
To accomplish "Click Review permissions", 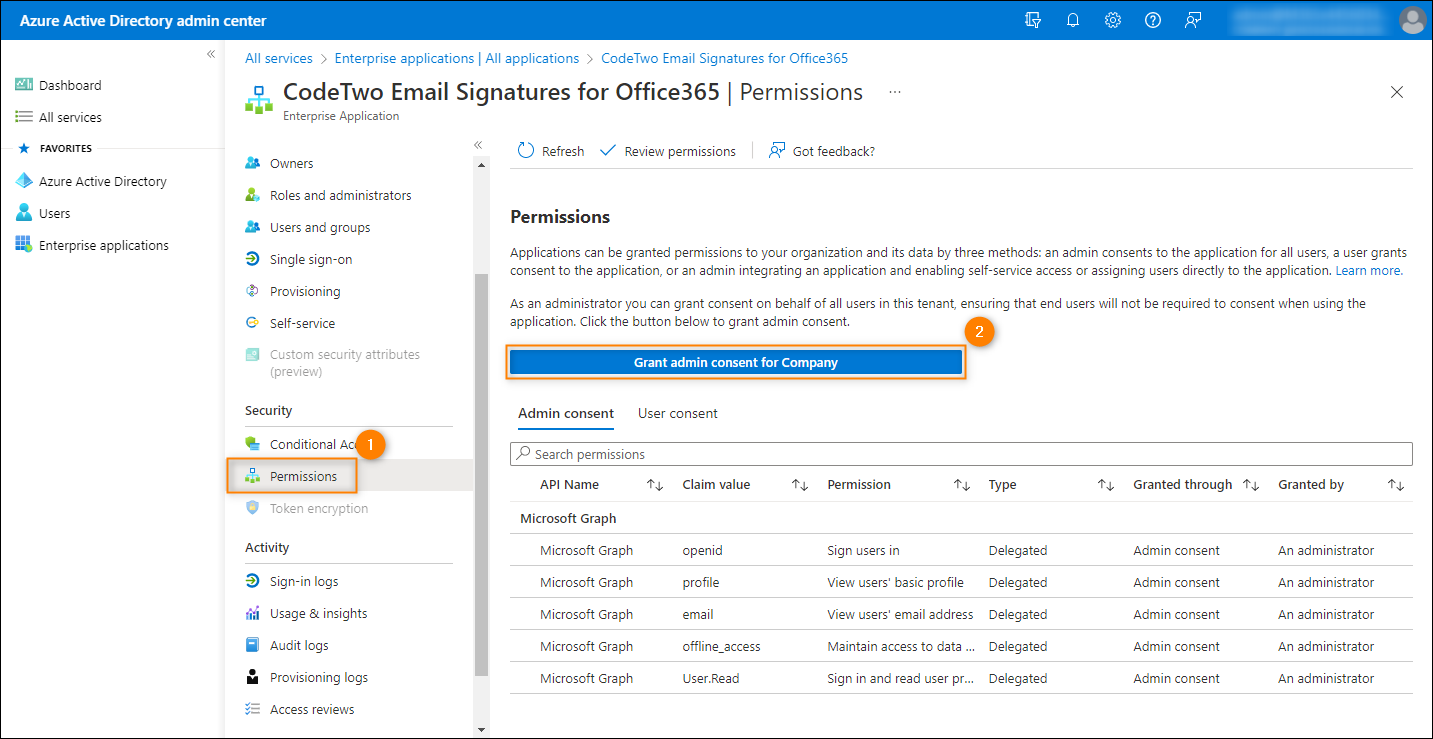I will click(x=668, y=151).
